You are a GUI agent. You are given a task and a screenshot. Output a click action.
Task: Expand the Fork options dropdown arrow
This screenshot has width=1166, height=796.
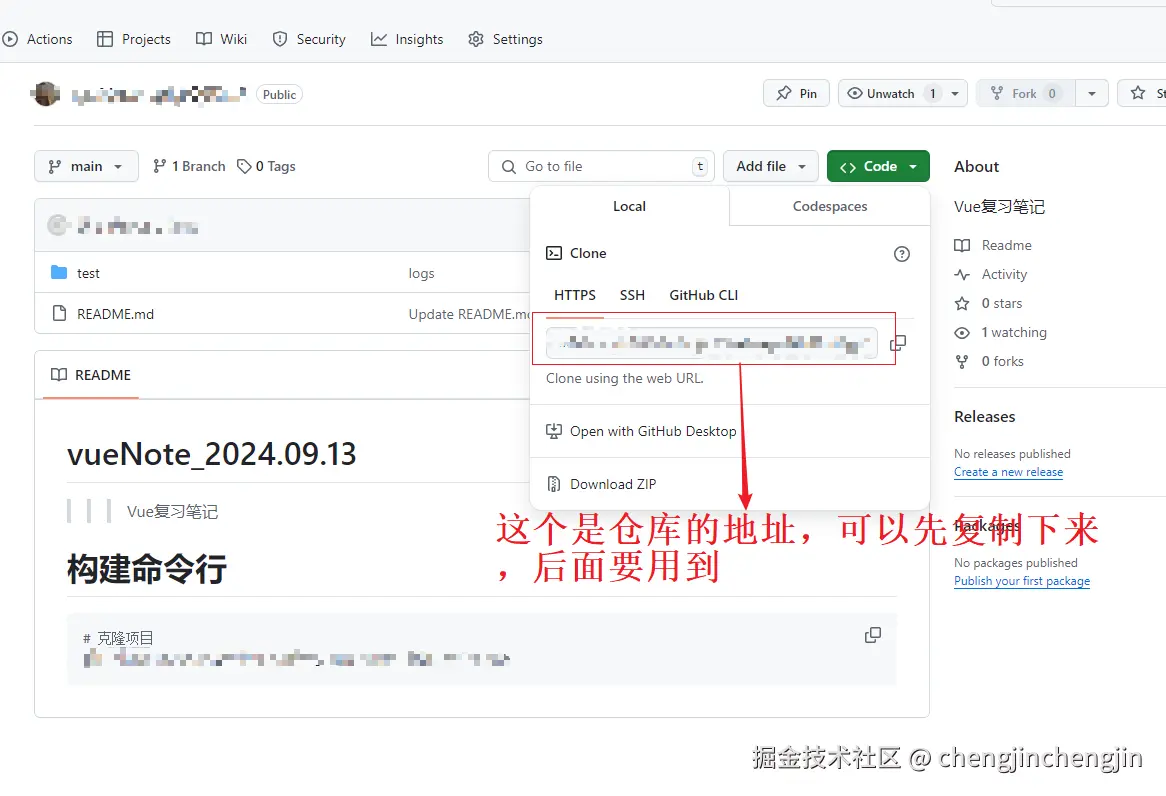(1092, 93)
